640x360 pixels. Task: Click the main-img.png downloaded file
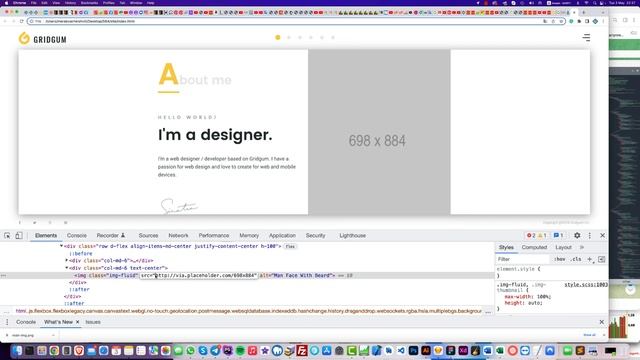pyautogui.click(x=23, y=336)
